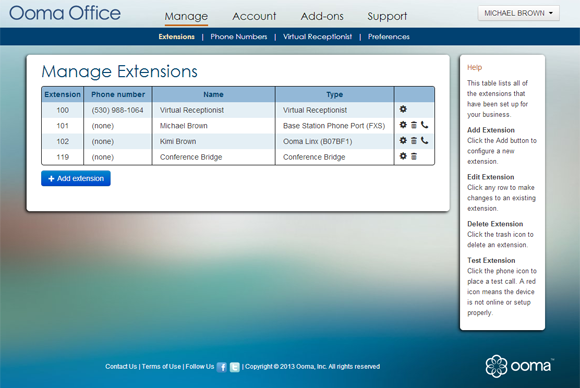Place test call to Kimi Brown extension
Screen dimensions: 580x388
425,141
